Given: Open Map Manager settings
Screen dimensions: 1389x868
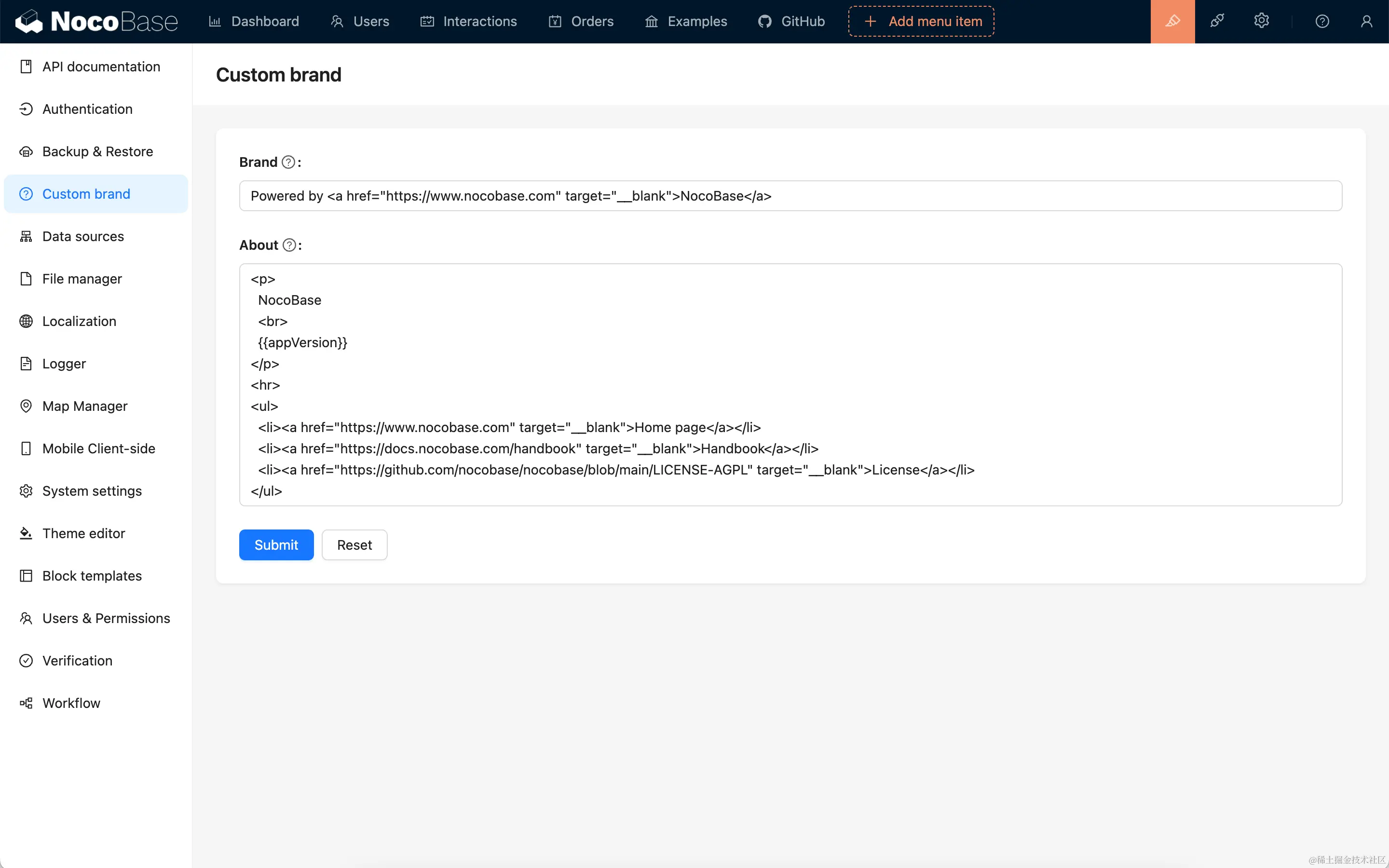Looking at the screenshot, I should click(96, 407).
